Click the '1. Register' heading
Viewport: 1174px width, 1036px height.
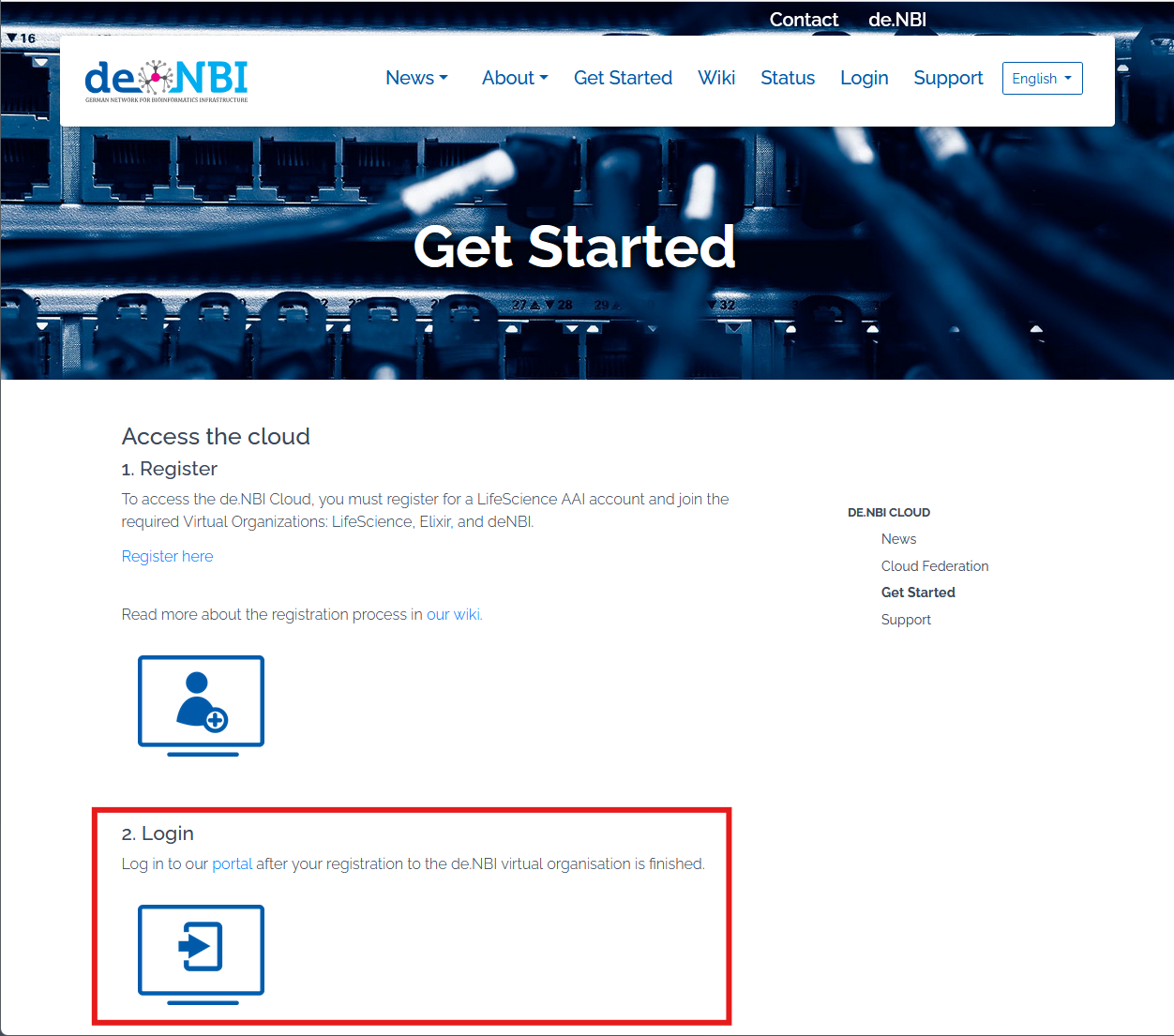(170, 469)
